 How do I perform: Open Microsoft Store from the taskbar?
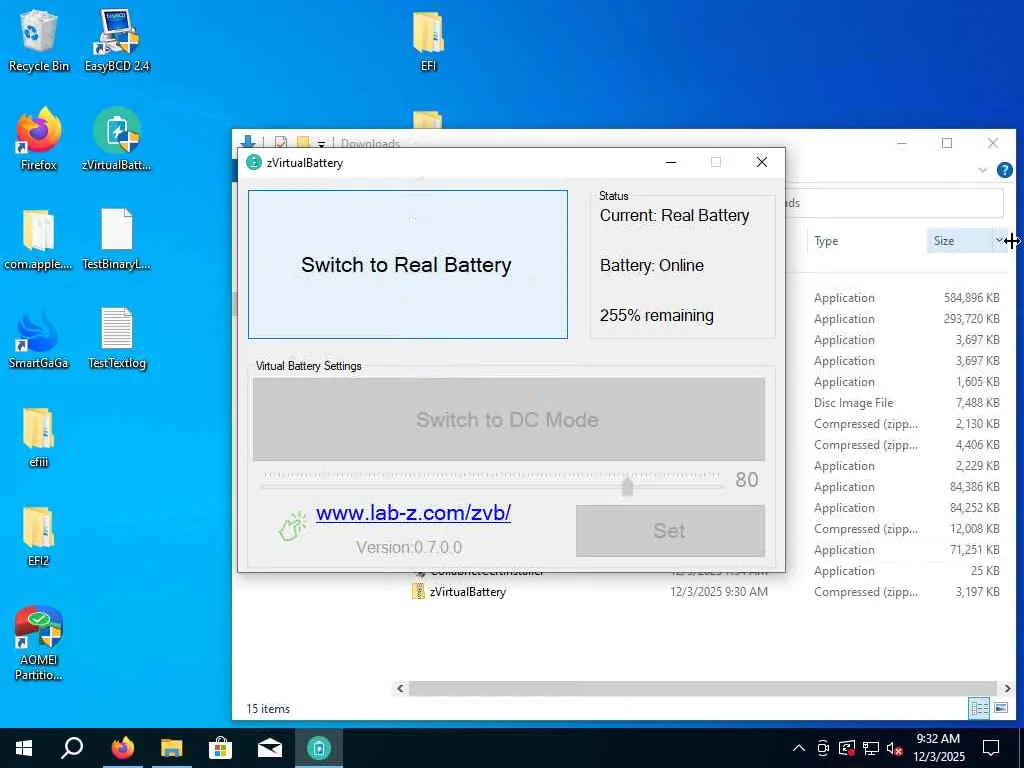coord(221,748)
